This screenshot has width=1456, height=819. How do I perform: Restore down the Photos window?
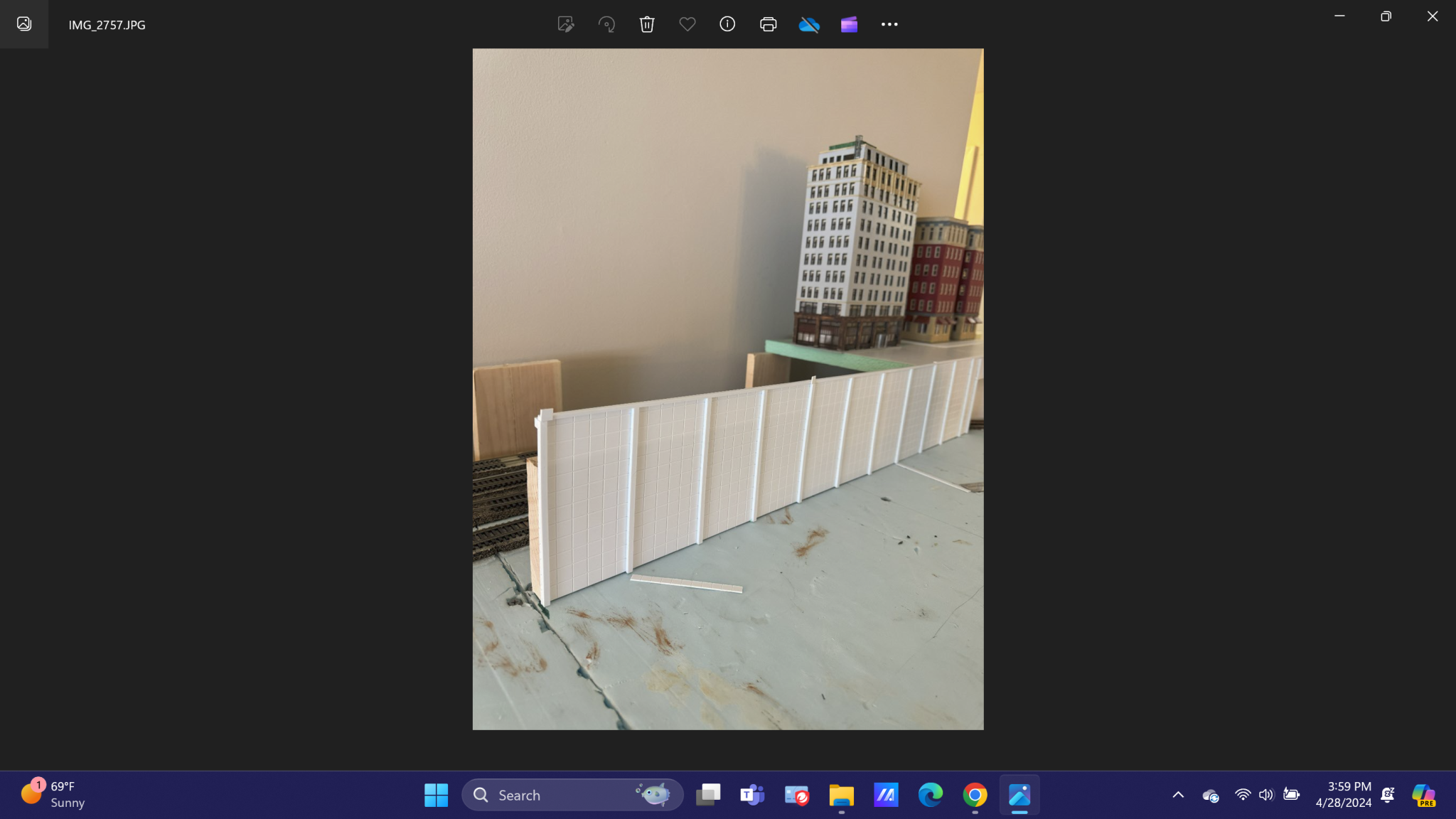[1386, 16]
